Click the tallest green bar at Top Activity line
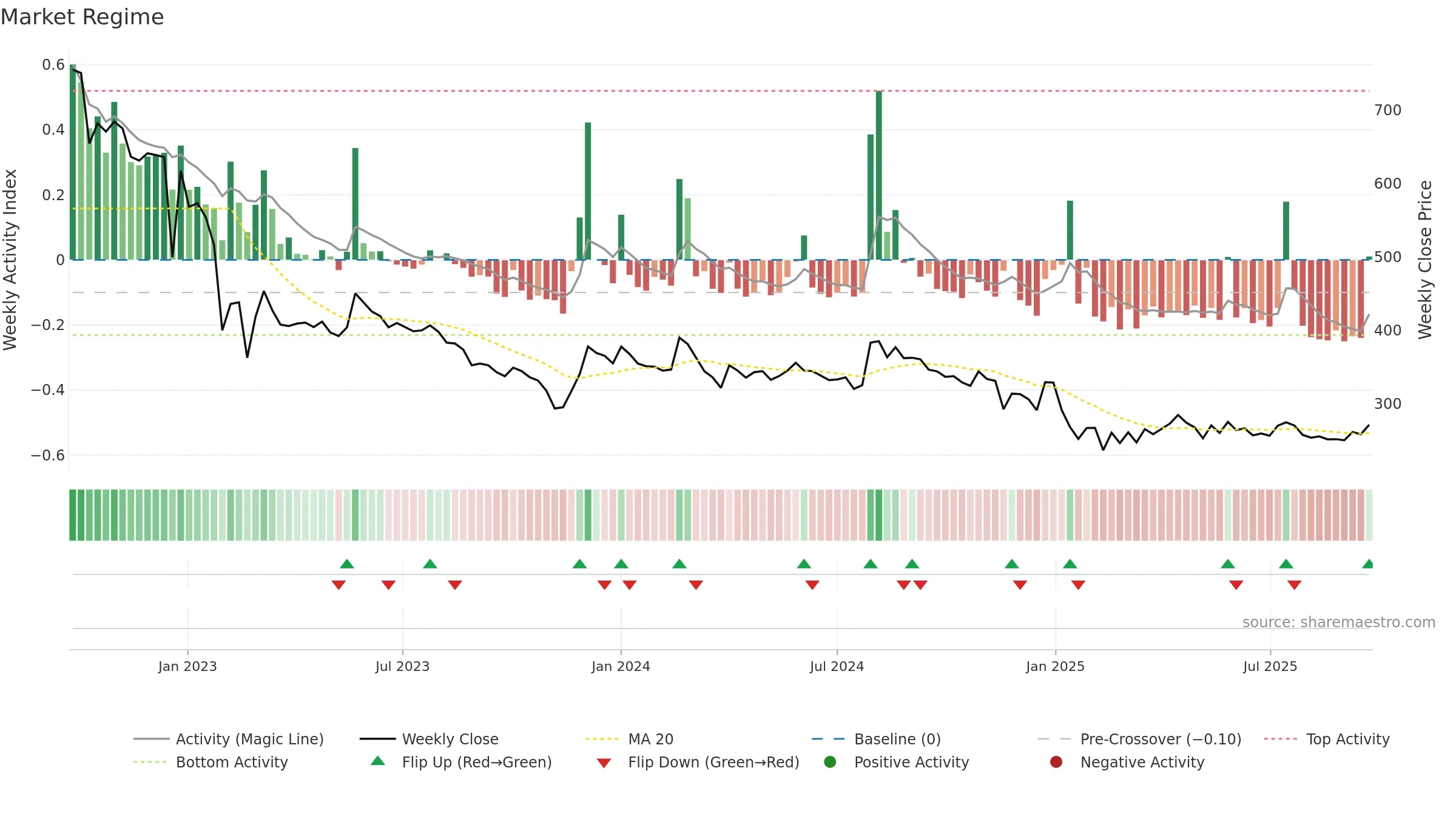 coord(878,175)
